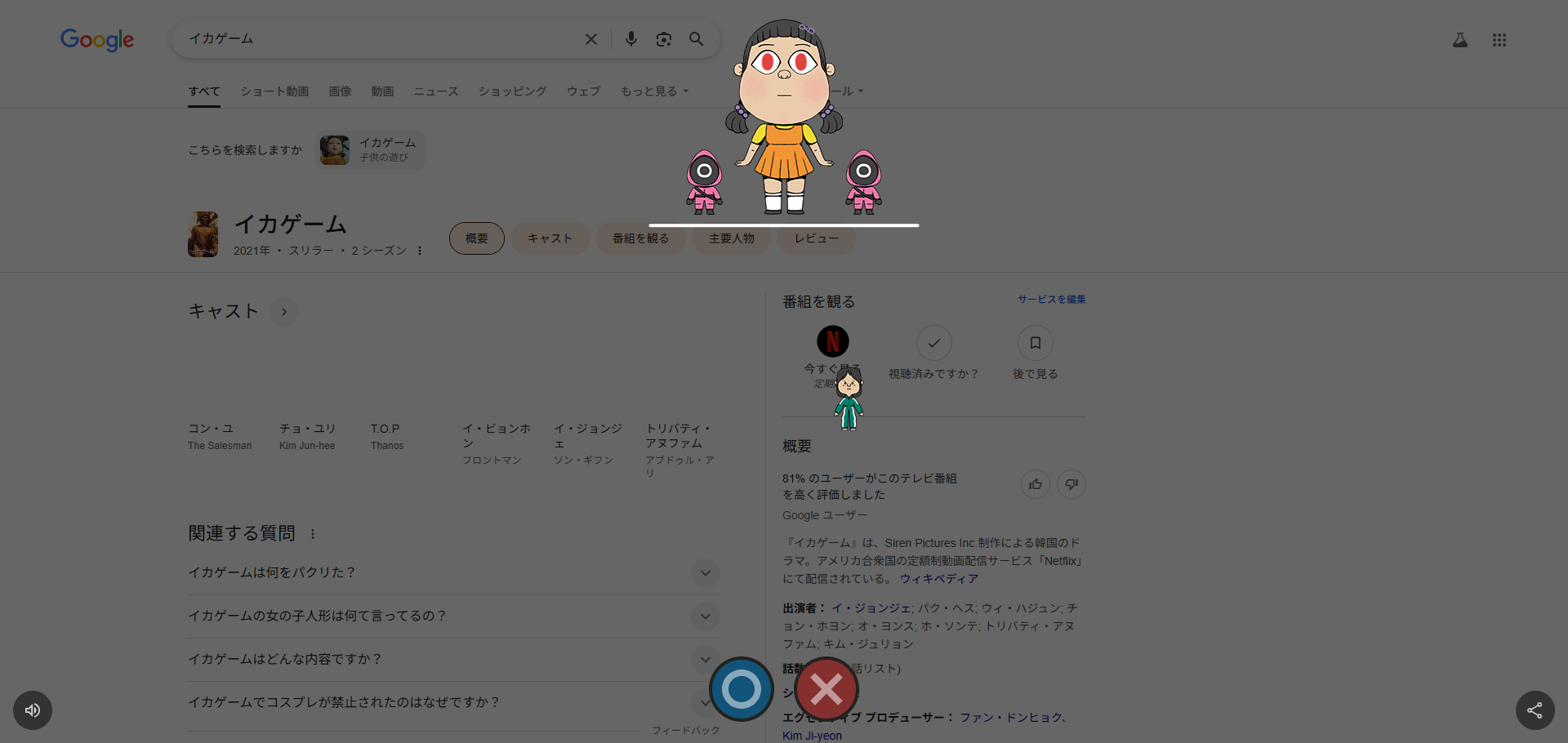This screenshot has width=1568, height=743.
Task: Click the イカゲーム poster thumbnail
Action: click(203, 234)
